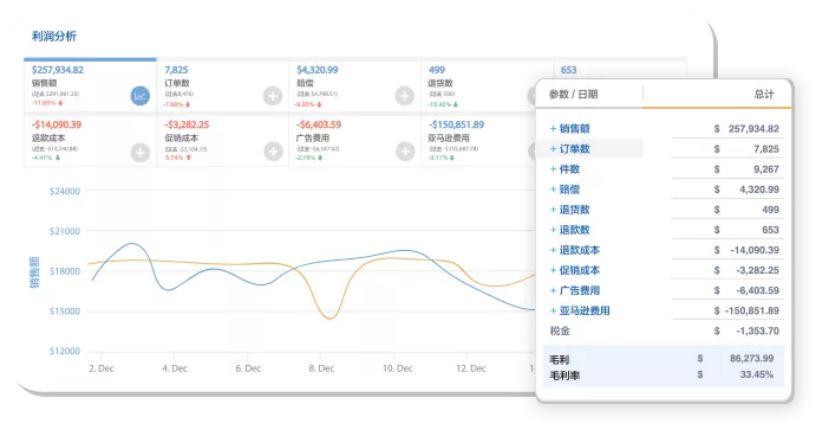
Task: Click the $21000 y-axis label
Action: (65, 231)
